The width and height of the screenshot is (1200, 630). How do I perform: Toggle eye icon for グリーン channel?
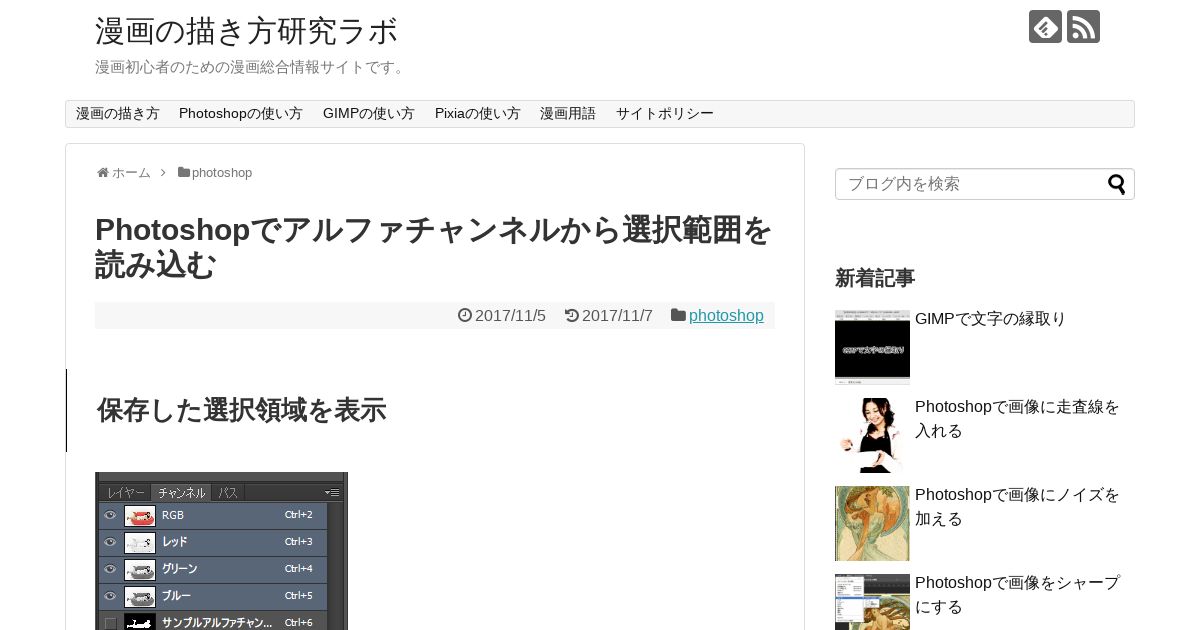point(110,570)
